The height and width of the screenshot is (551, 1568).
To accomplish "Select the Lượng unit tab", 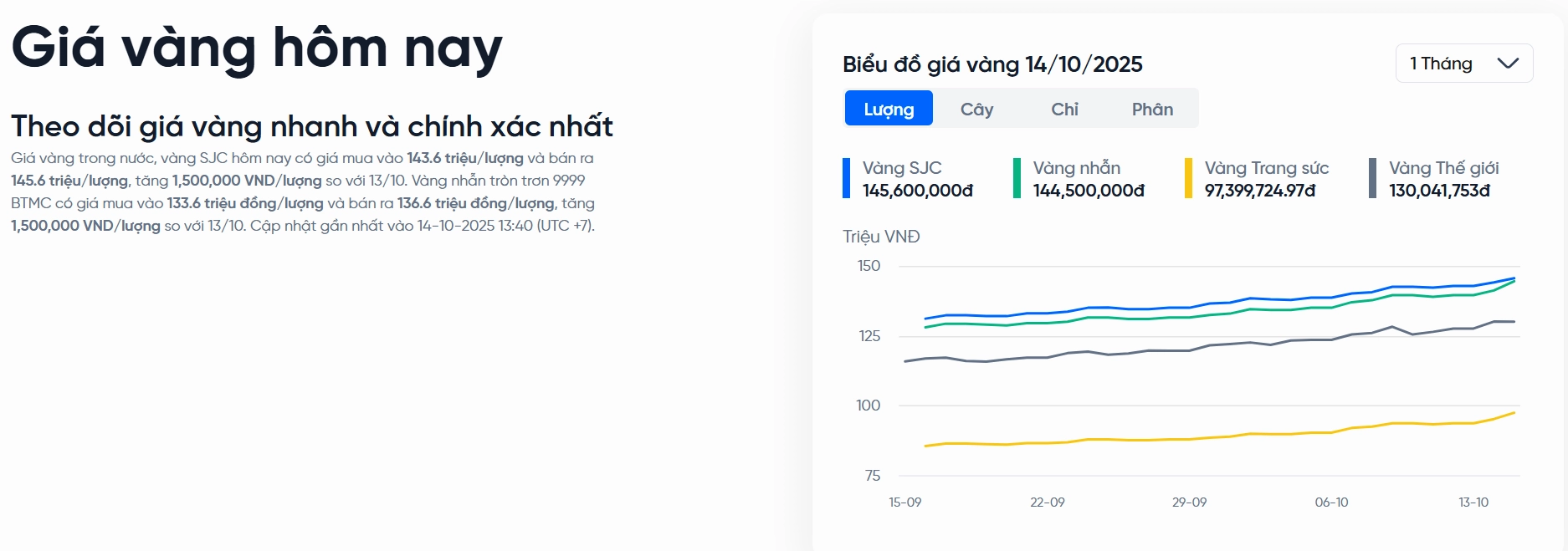I will (x=889, y=109).
